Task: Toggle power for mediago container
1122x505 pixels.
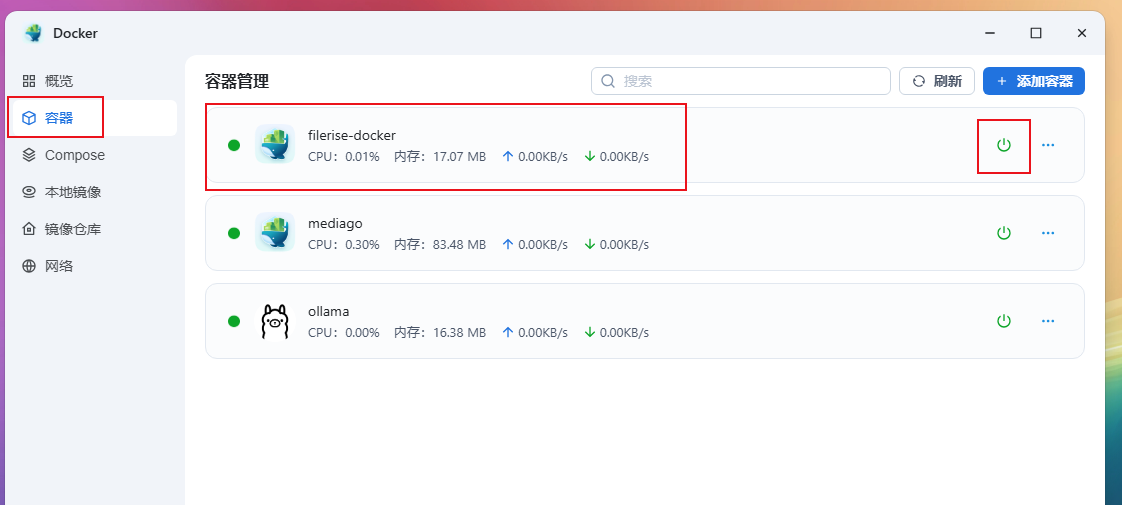Action: [1004, 233]
